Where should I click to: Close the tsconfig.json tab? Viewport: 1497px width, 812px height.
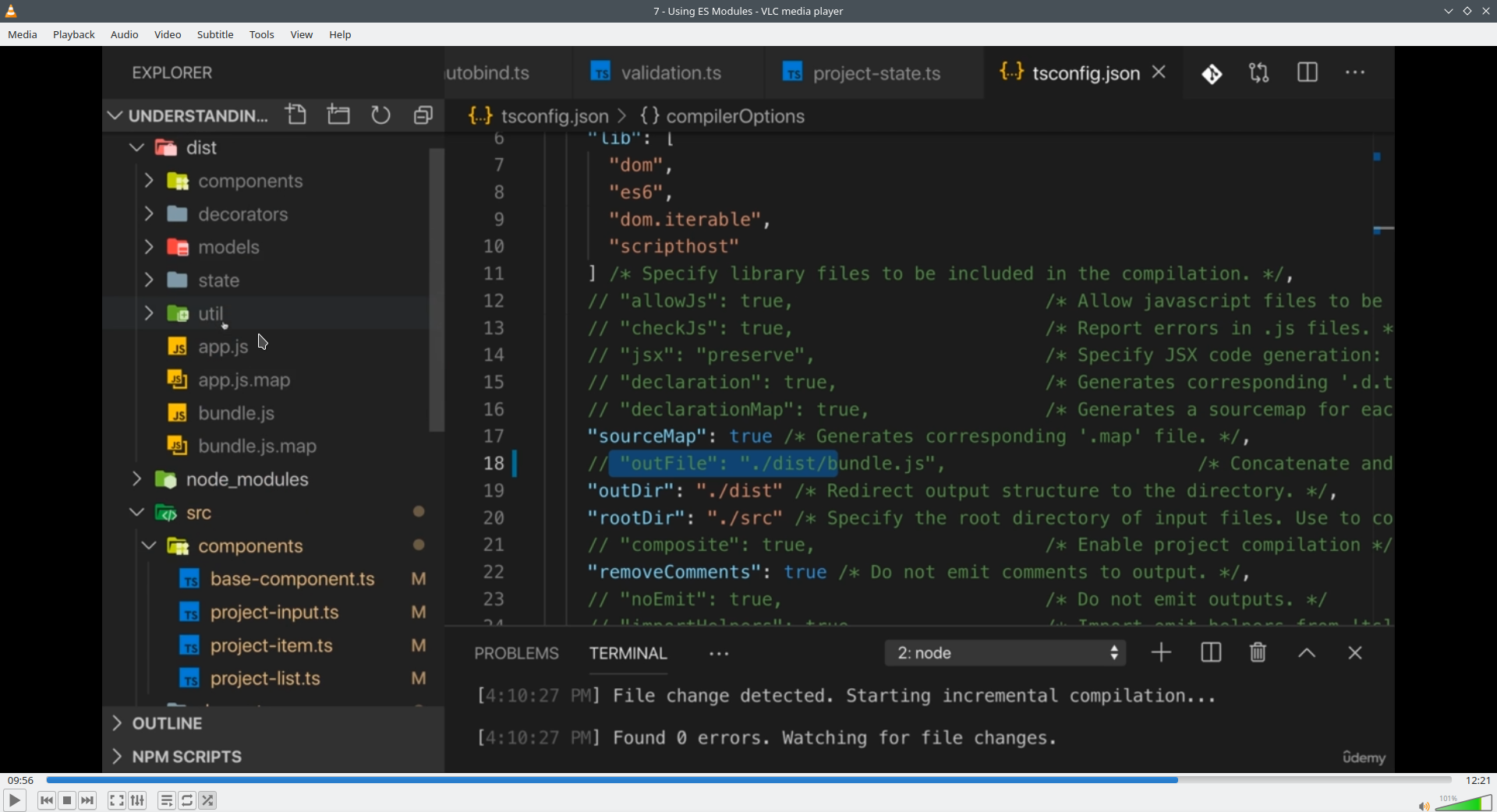tap(1159, 72)
